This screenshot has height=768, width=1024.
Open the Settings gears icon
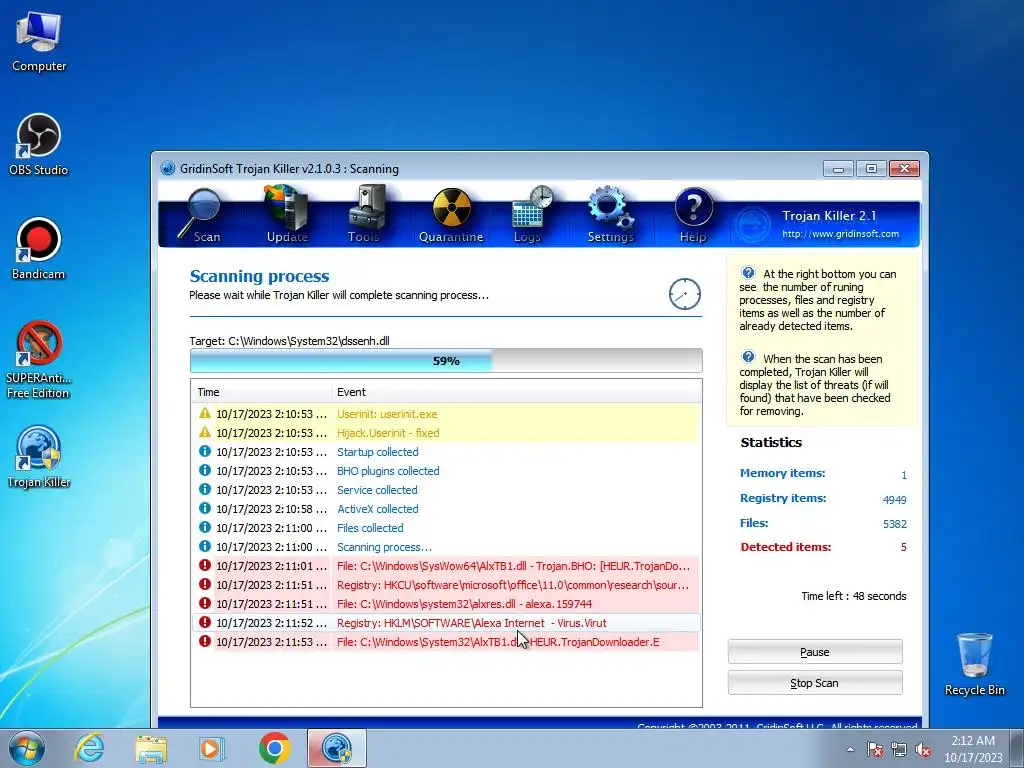[611, 215]
